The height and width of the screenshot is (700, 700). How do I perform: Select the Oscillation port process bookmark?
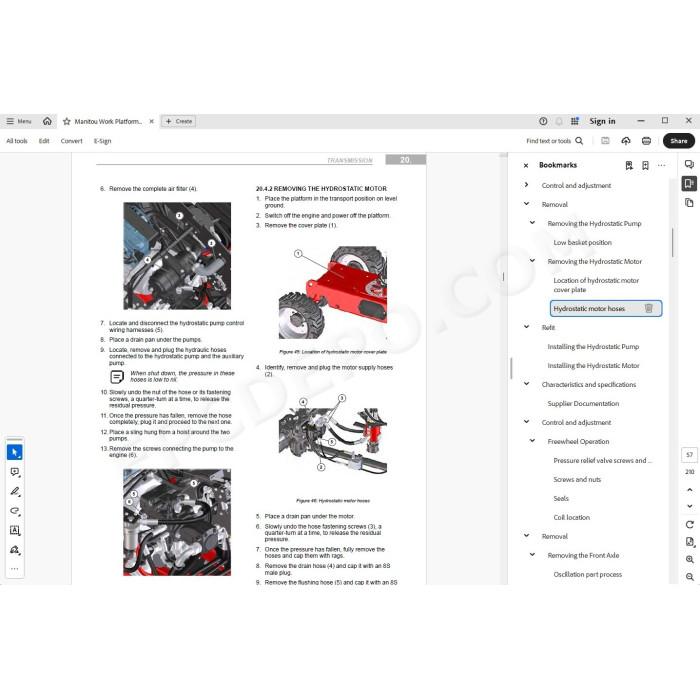[588, 575]
